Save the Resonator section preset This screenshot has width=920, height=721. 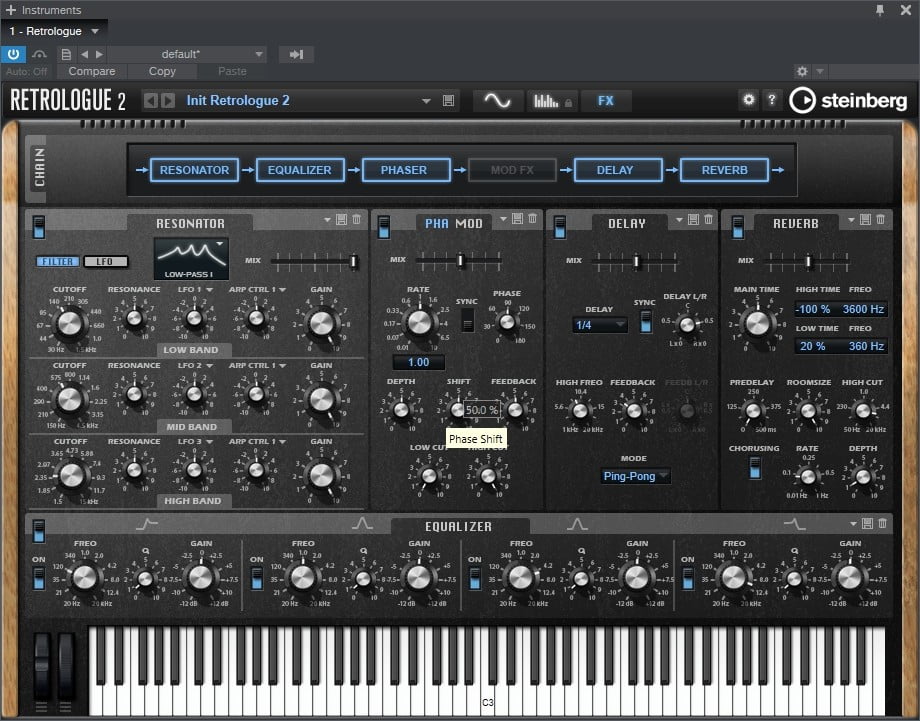pyautogui.click(x=341, y=220)
